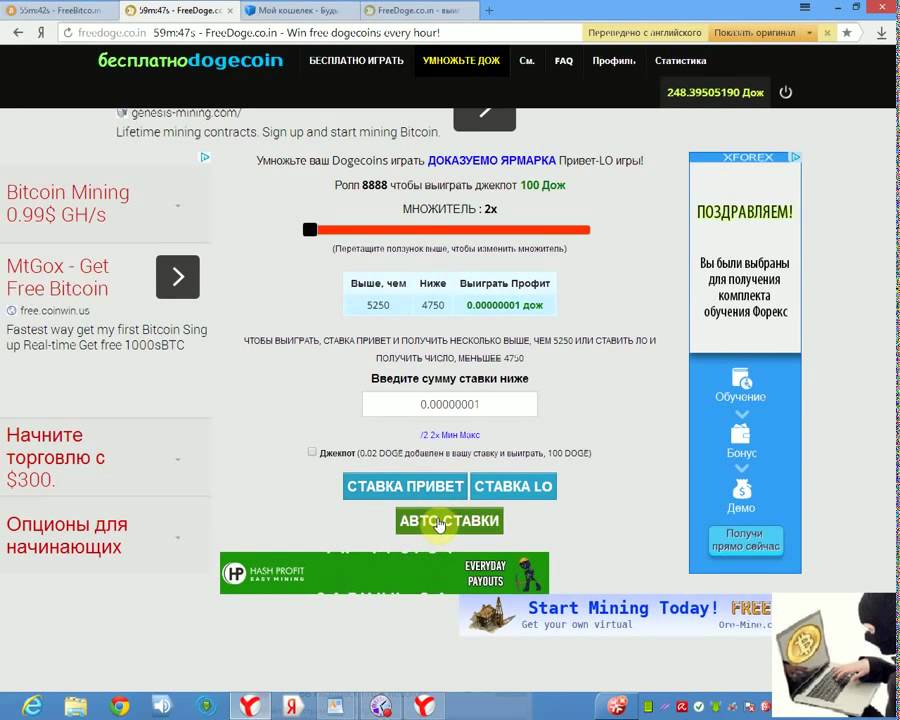Expand the Bitcoin Mining 0.99$ ad arrow
The width and height of the screenshot is (900, 720).
[x=178, y=205]
